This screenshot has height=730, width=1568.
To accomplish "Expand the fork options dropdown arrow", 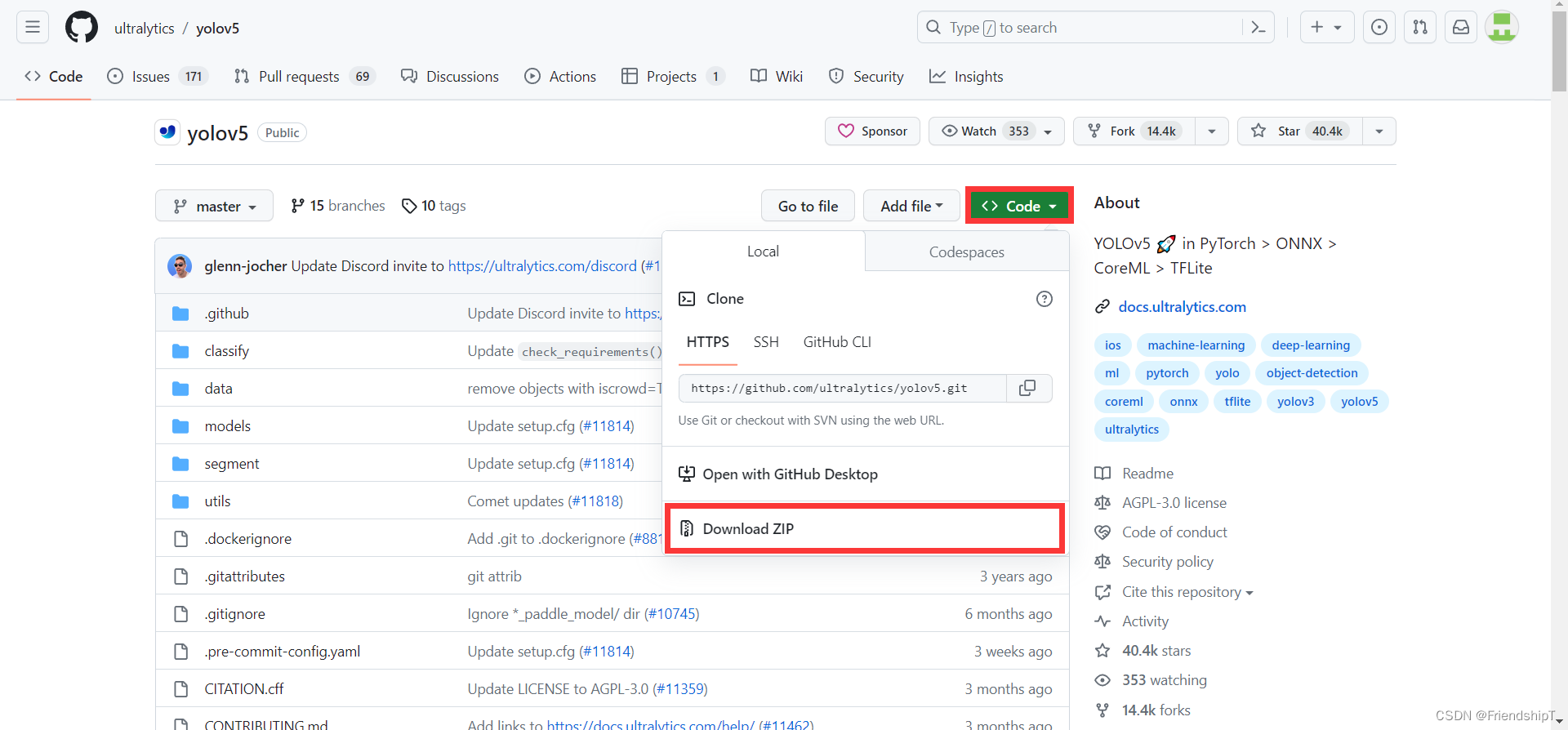I will pos(1212,131).
